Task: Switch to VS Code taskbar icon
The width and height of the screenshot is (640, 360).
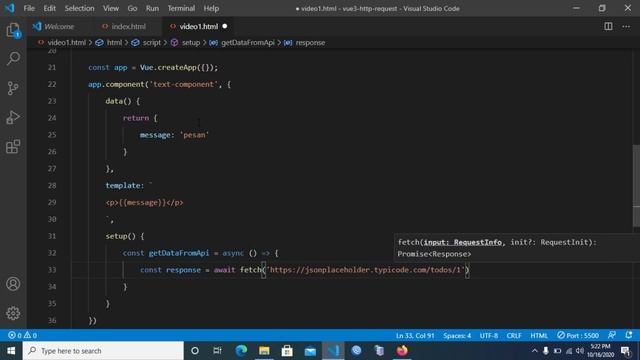Action: click(x=333, y=351)
